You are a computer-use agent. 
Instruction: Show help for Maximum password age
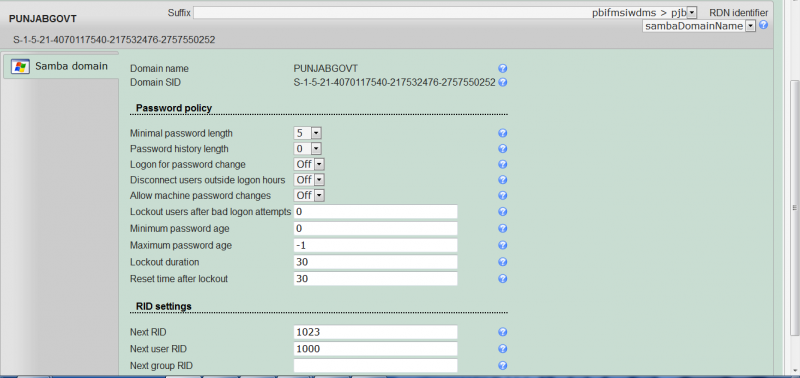click(503, 245)
